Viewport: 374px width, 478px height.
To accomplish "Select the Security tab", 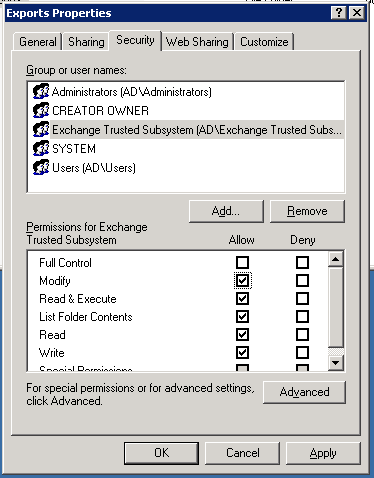I will click(135, 40).
